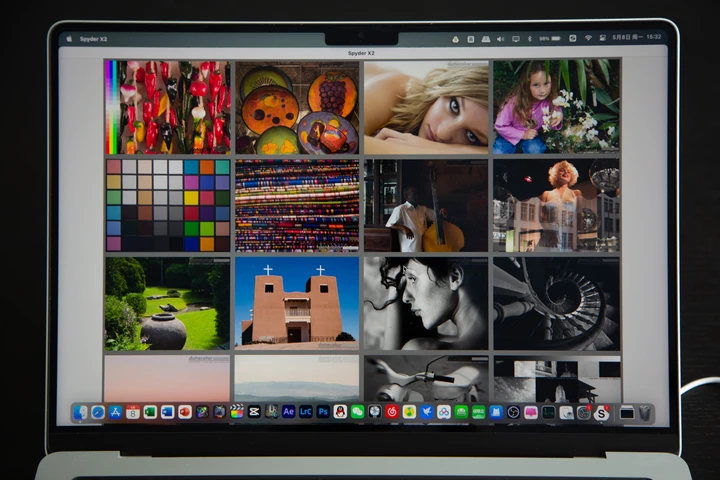Open the Spyder X2 app menu

coord(93,39)
